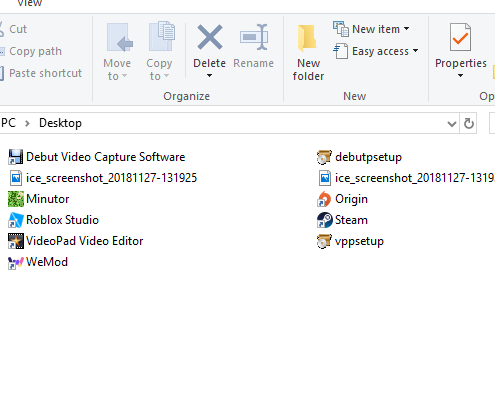Click the debutpsetup file name
Image resolution: width=495 pixels, height=395 pixels.
coord(368,157)
